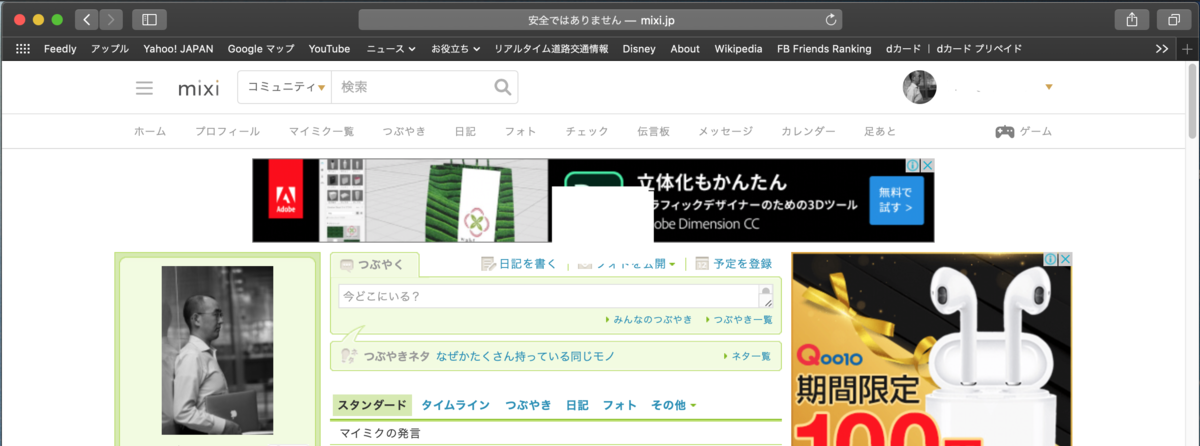Open the ニュース bookmarks folder
The height and width of the screenshot is (446, 1200).
[390, 48]
